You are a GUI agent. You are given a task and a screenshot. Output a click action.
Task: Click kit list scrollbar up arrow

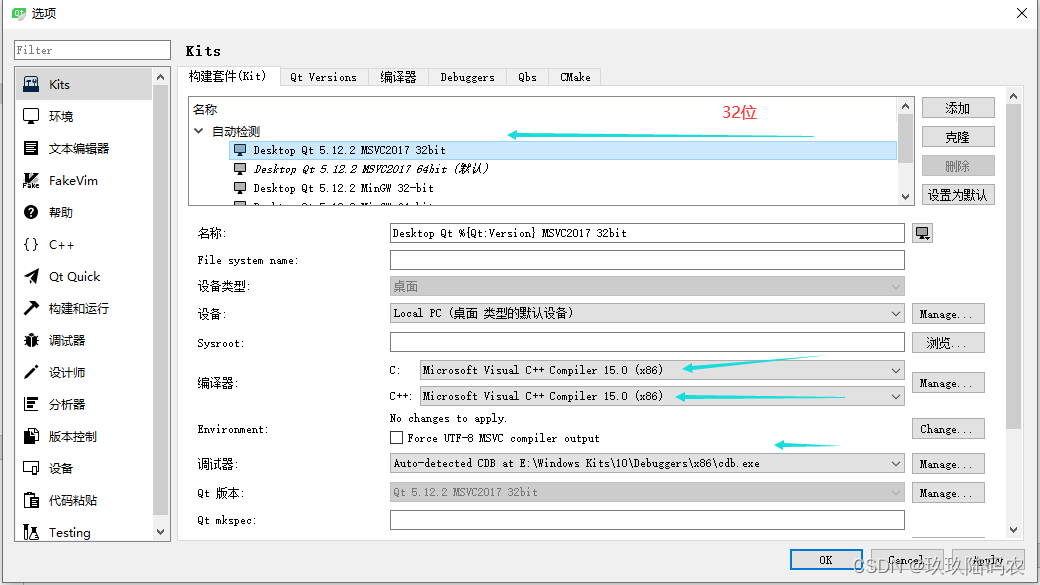pyautogui.click(x=905, y=105)
